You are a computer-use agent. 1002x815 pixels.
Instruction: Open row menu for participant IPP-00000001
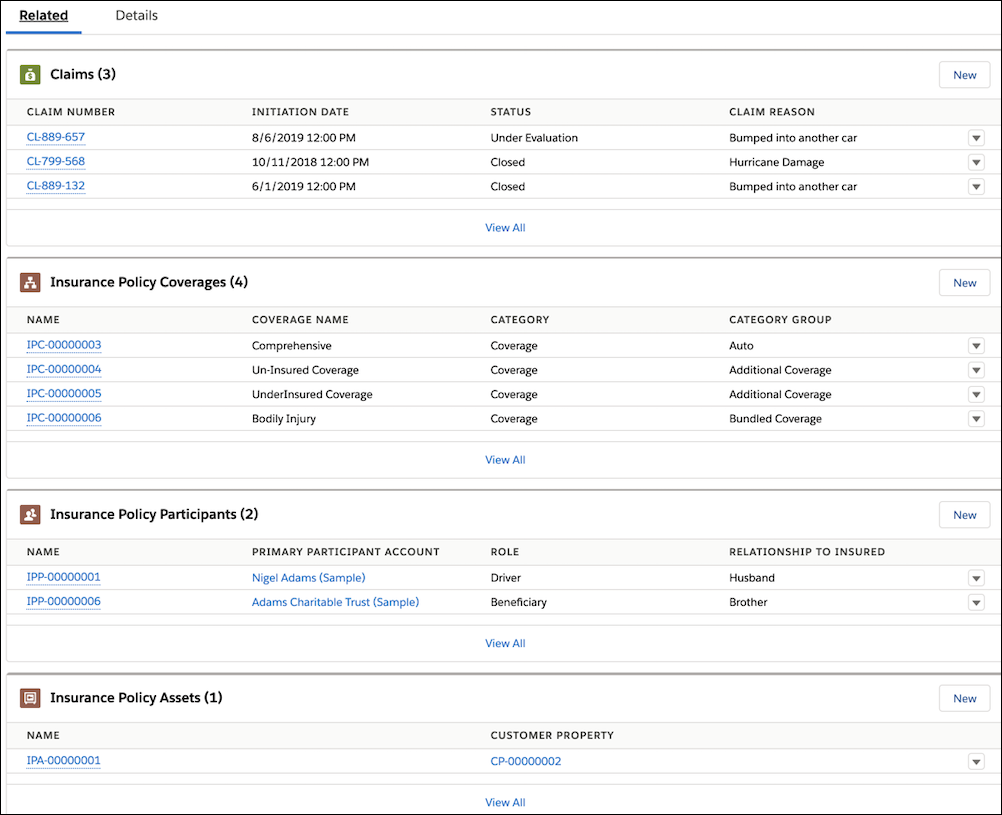(x=976, y=578)
